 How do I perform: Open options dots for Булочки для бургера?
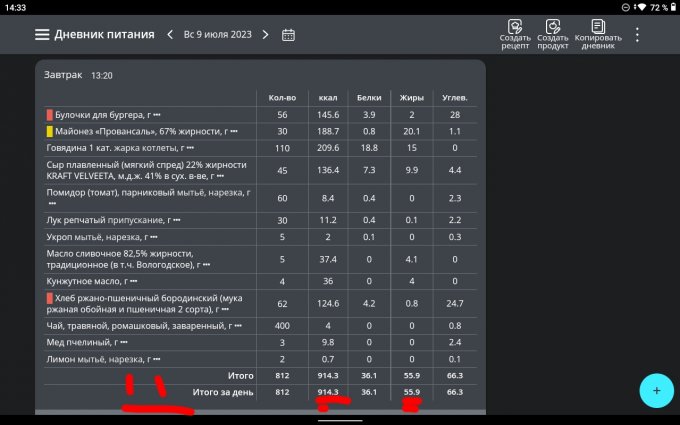(x=157, y=116)
